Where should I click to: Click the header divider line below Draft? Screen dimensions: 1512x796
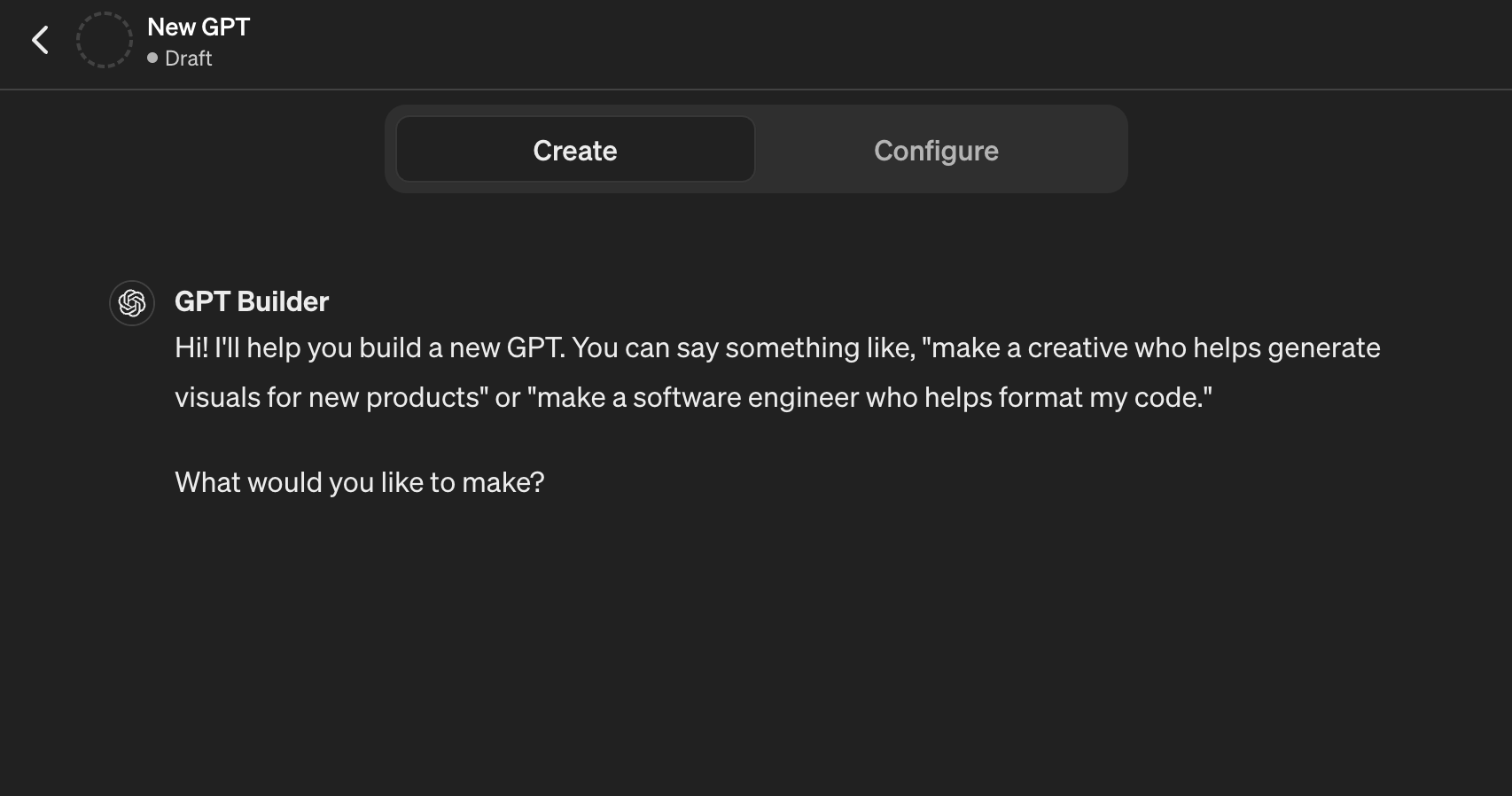(x=756, y=89)
